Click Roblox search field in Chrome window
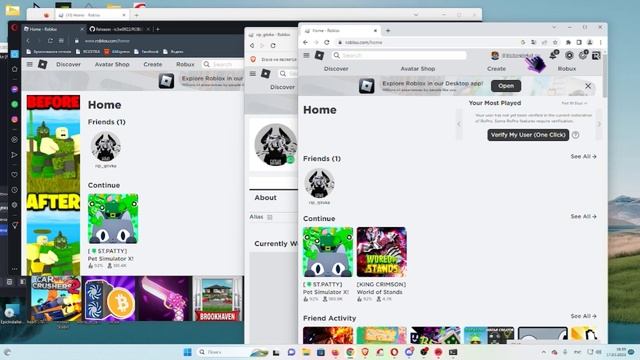640x360 pixels. point(399,55)
